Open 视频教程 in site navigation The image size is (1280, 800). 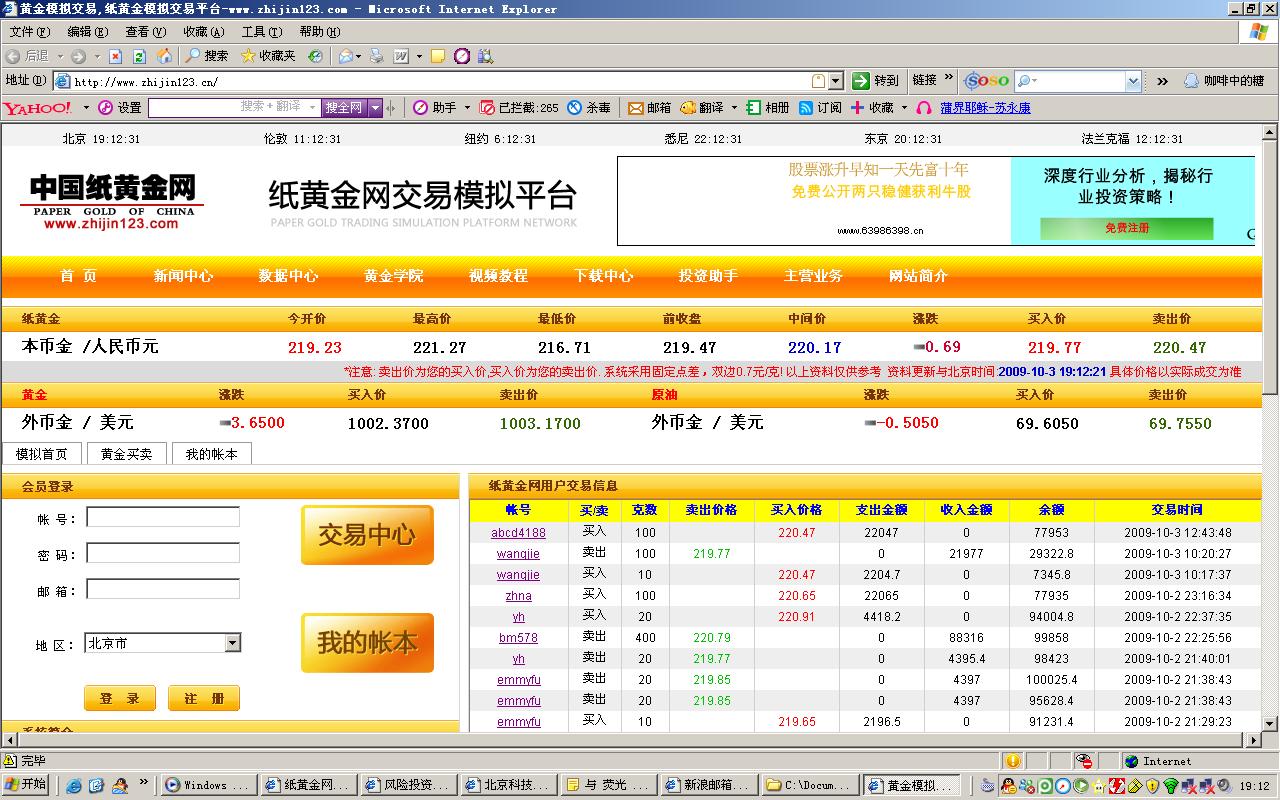click(498, 276)
